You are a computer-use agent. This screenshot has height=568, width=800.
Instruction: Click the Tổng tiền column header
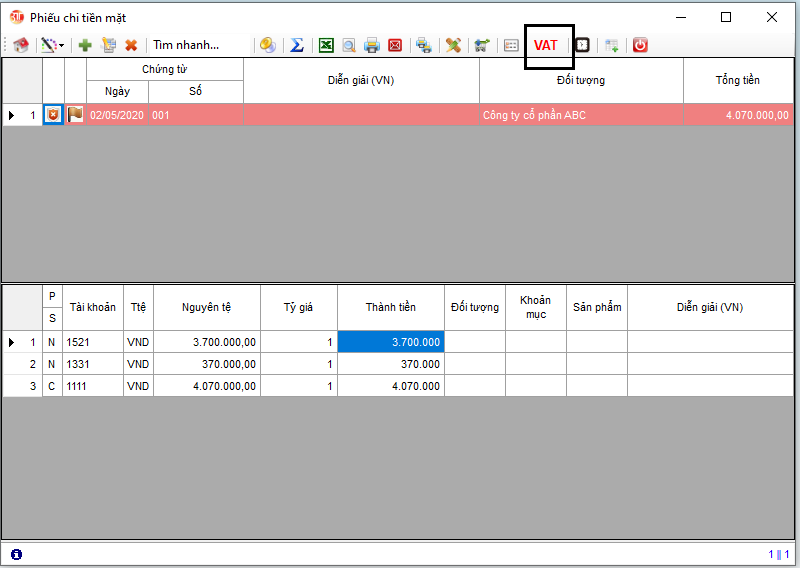(x=738, y=80)
